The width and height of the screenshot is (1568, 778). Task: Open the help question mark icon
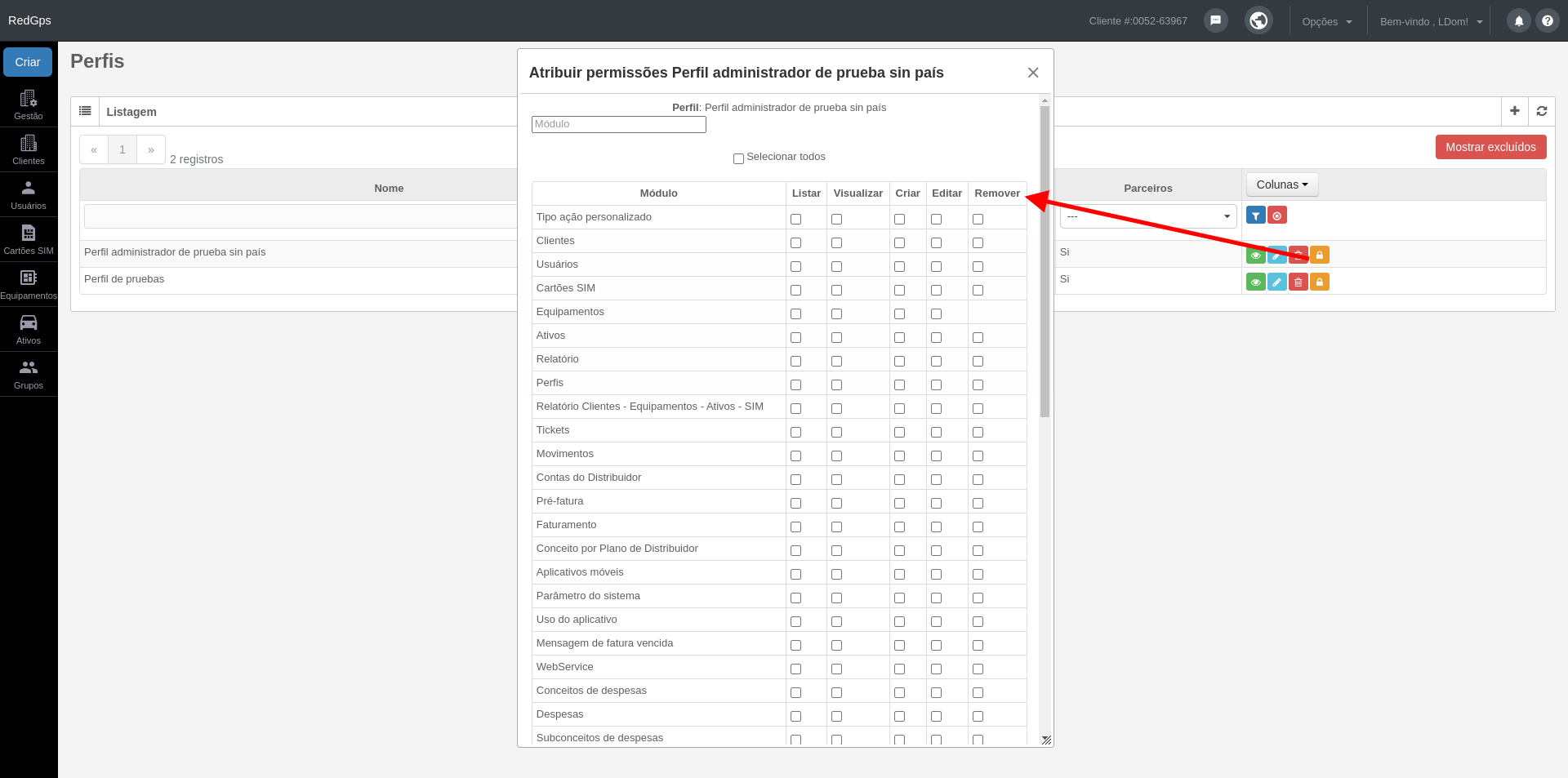pos(1547,21)
